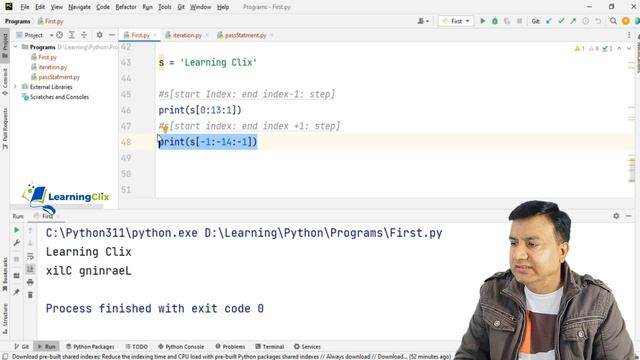The image size is (640, 360).
Task: Select passStatment.py in project tree
Action: [x=59, y=77]
